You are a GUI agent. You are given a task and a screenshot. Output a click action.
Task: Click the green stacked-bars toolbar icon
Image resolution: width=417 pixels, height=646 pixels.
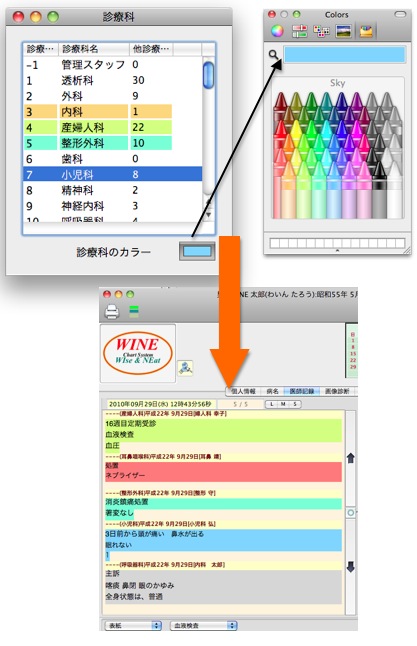[134, 310]
